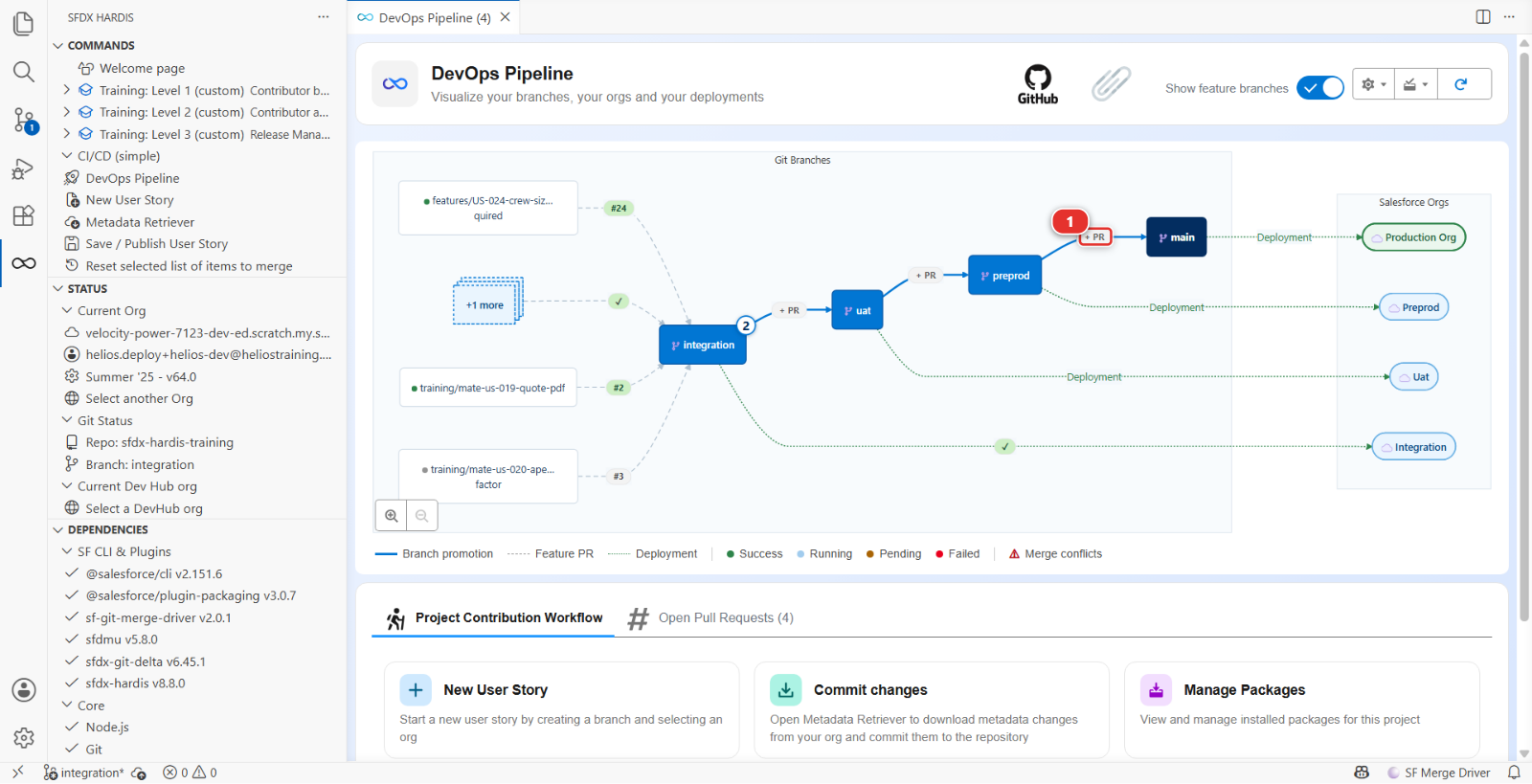The width and height of the screenshot is (1532, 784).
Task: Expand Training: Level 1 (custom) item
Action: pos(66,90)
